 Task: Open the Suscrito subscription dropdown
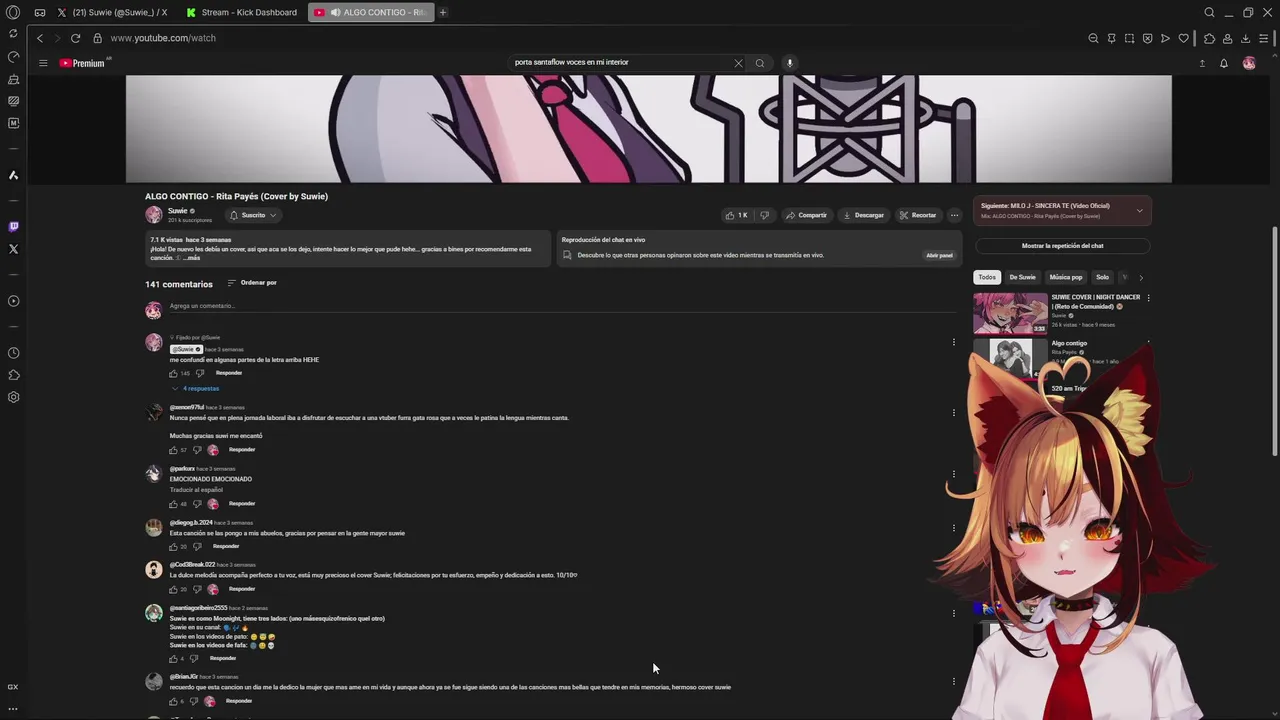pyautogui.click(x=253, y=215)
